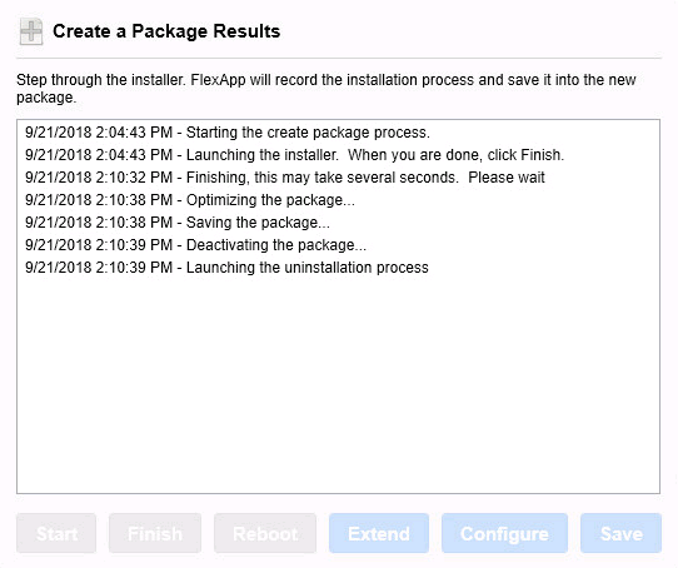Click the Create a Package plus icon

tap(31, 32)
